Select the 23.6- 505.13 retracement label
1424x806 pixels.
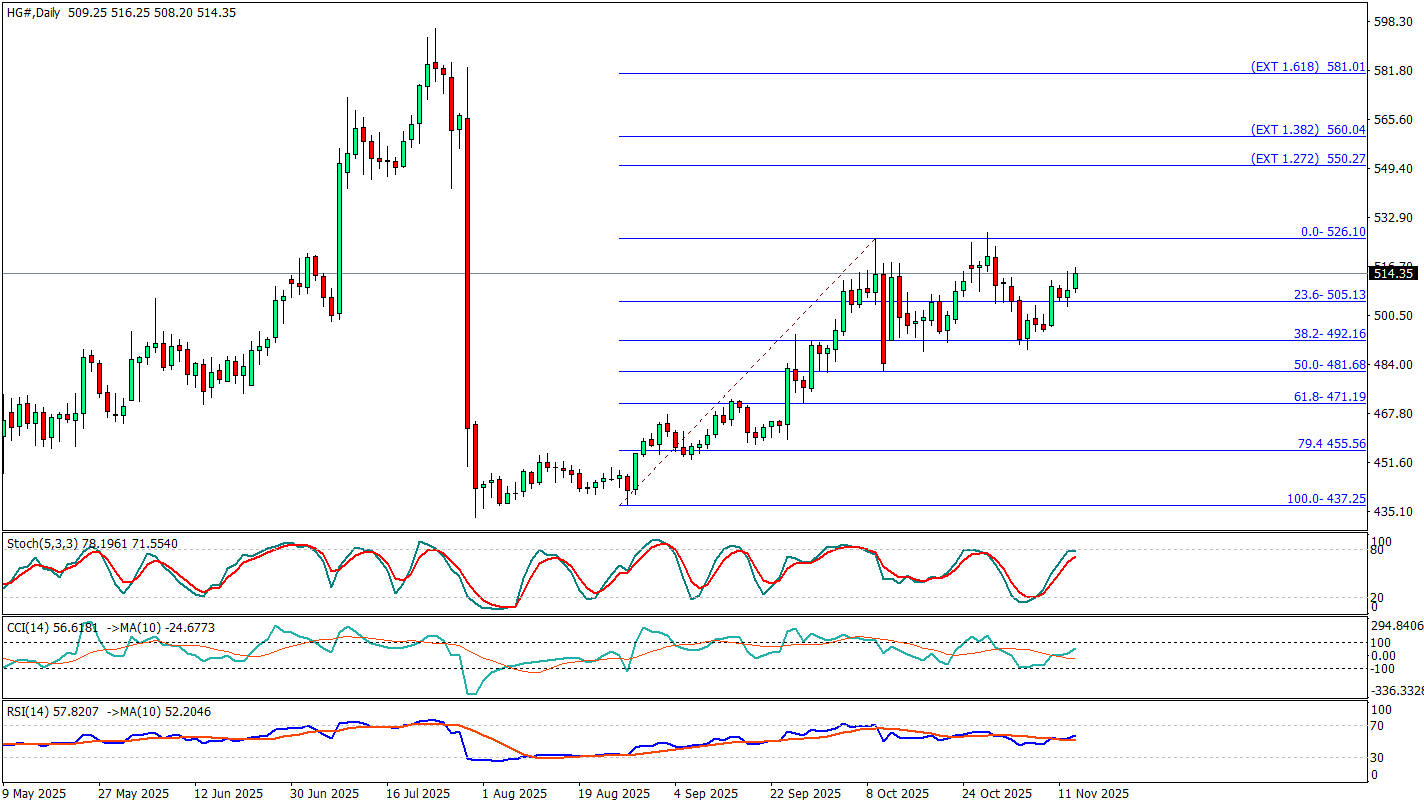point(1329,295)
